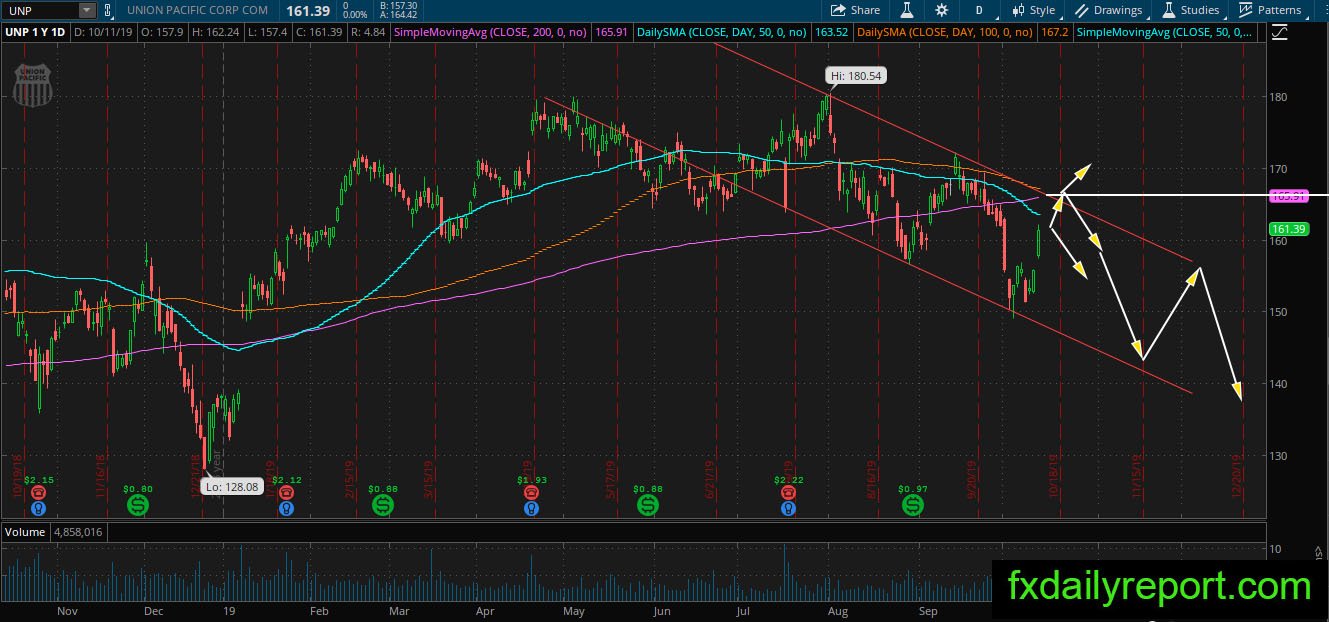
Task: Select the truncated SimpleMovingAvg 50 study label
Action: (1164, 32)
